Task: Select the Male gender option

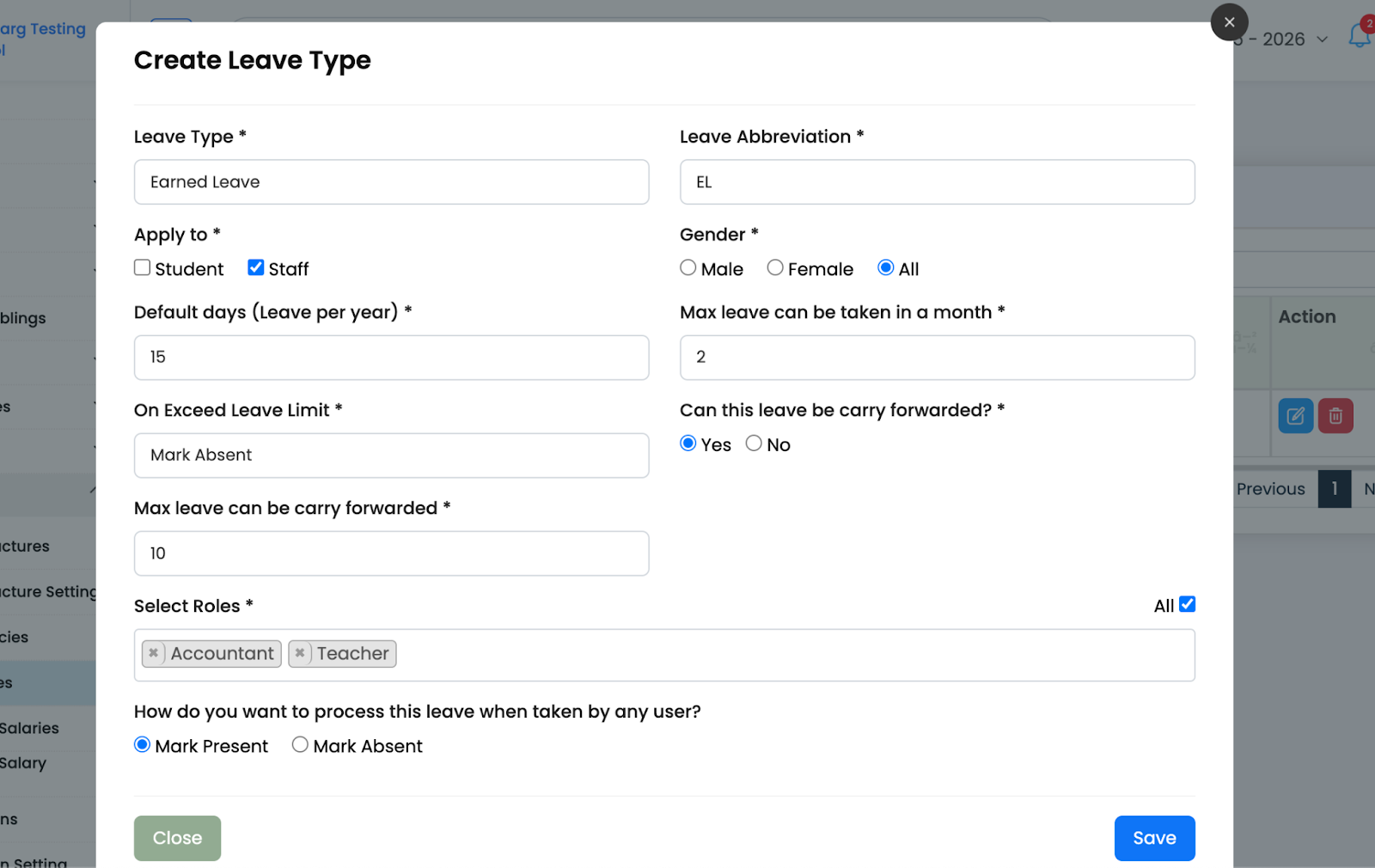Action: coord(688,268)
